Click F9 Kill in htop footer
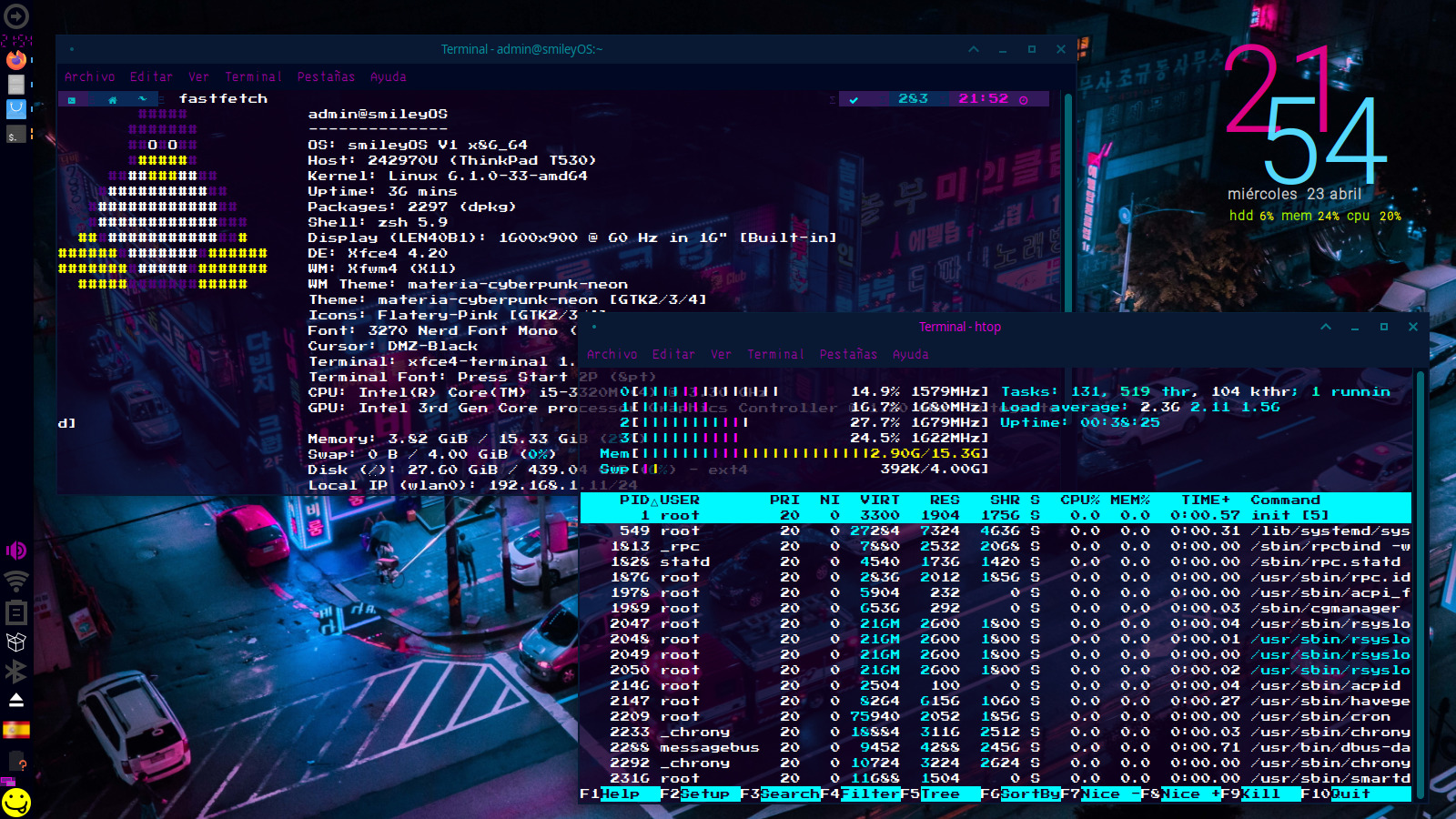The image size is (1456, 819). (1260, 794)
